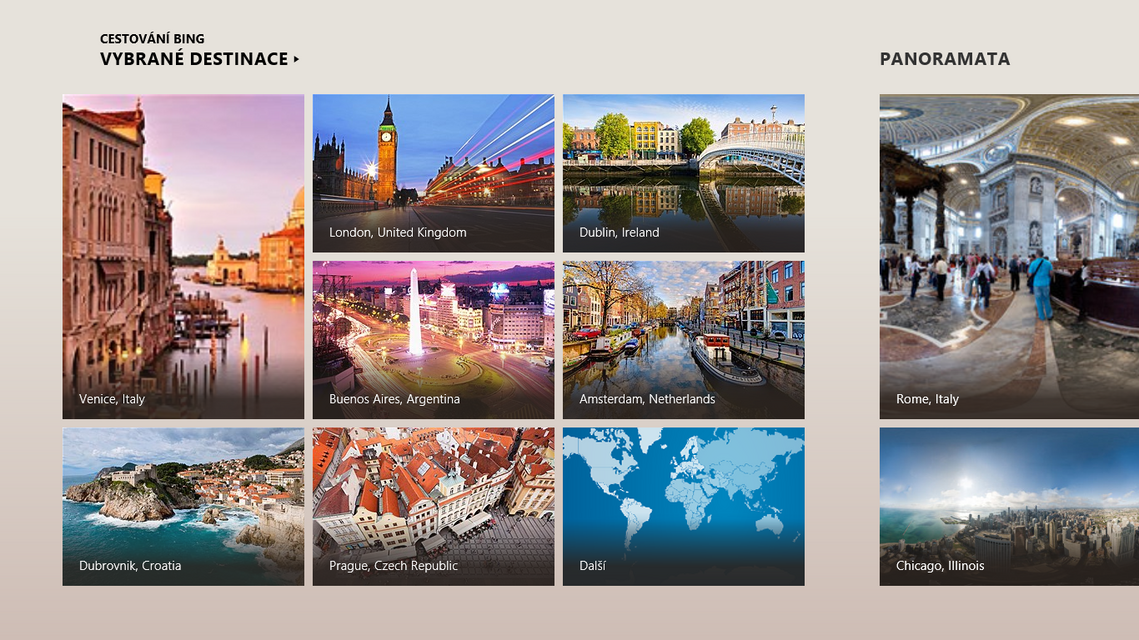View the Dublin, Ireland destination
Screen dimensions: 1139x640
(x=683, y=172)
